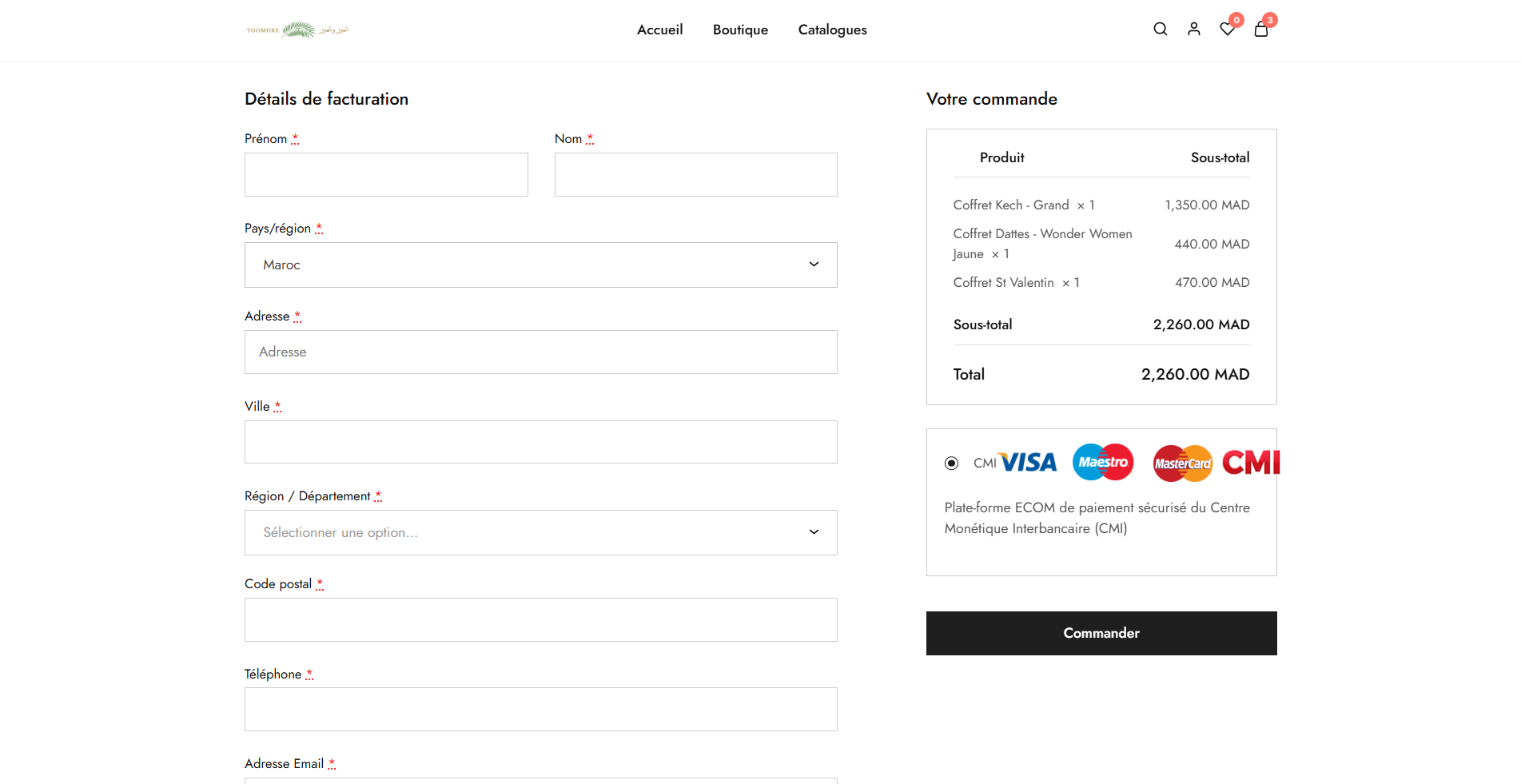Screen dimensions: 1521x784
Task: Click the Toomore logo in header
Action: 297,30
